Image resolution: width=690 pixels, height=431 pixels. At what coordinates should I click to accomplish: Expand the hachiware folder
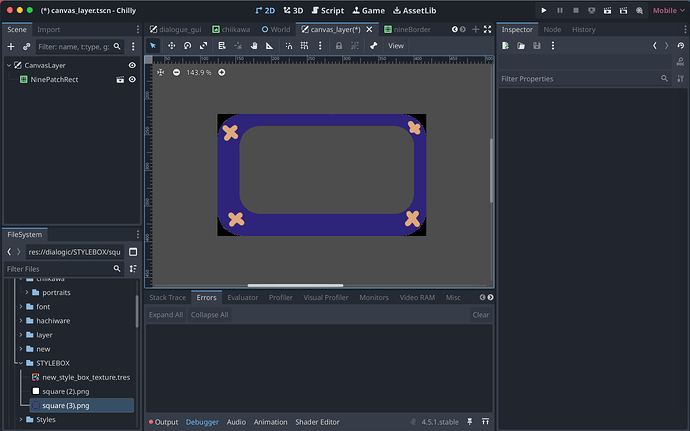point(20,321)
